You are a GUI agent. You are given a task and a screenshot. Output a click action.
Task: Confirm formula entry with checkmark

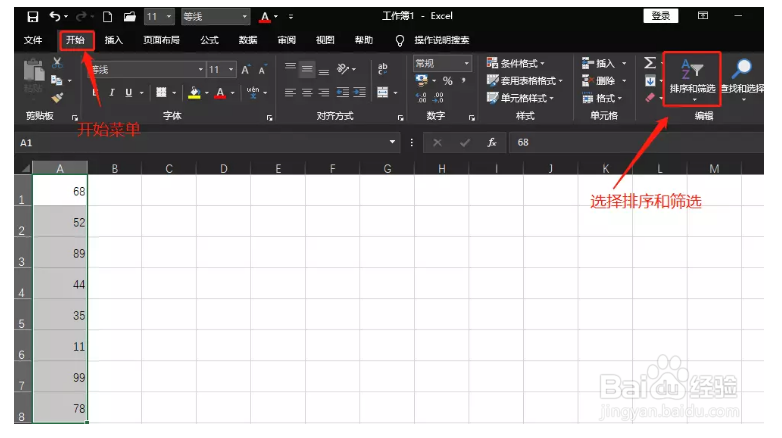[464, 143]
